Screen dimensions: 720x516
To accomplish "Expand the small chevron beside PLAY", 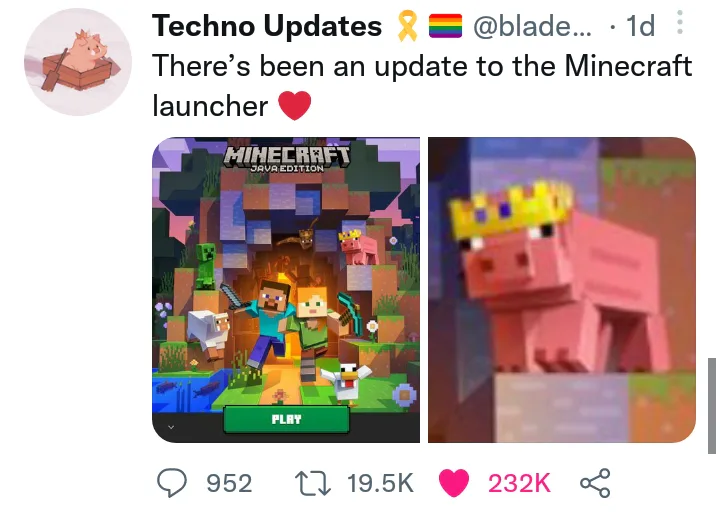I will 171,427.
